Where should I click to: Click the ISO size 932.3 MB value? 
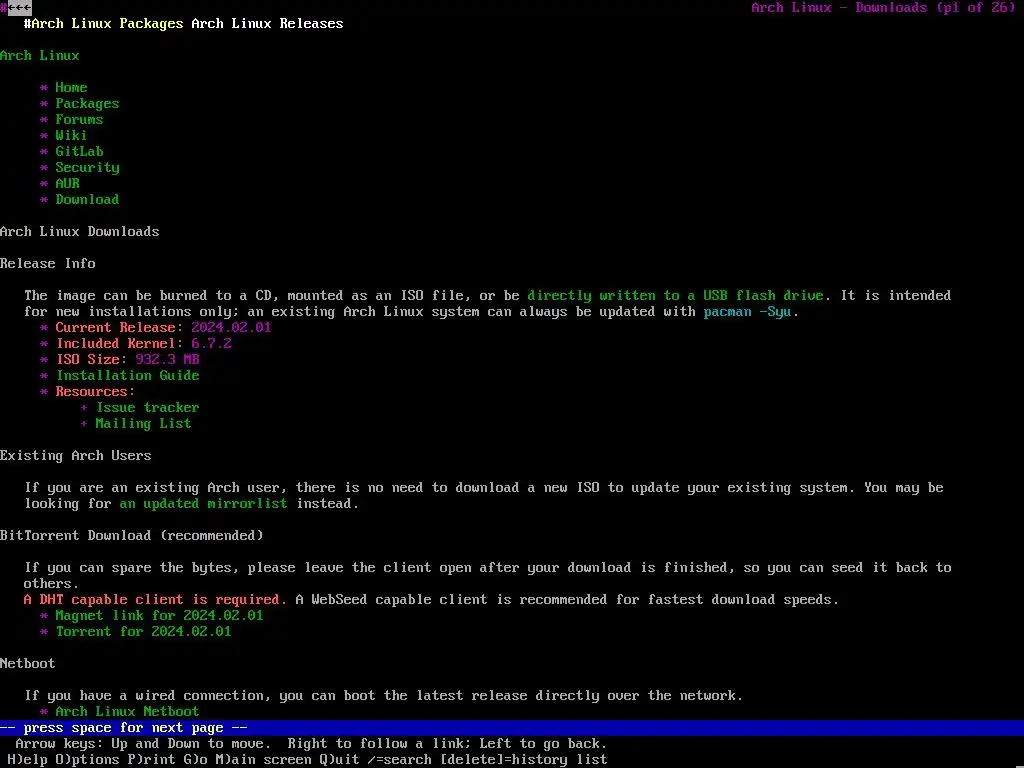(167, 359)
